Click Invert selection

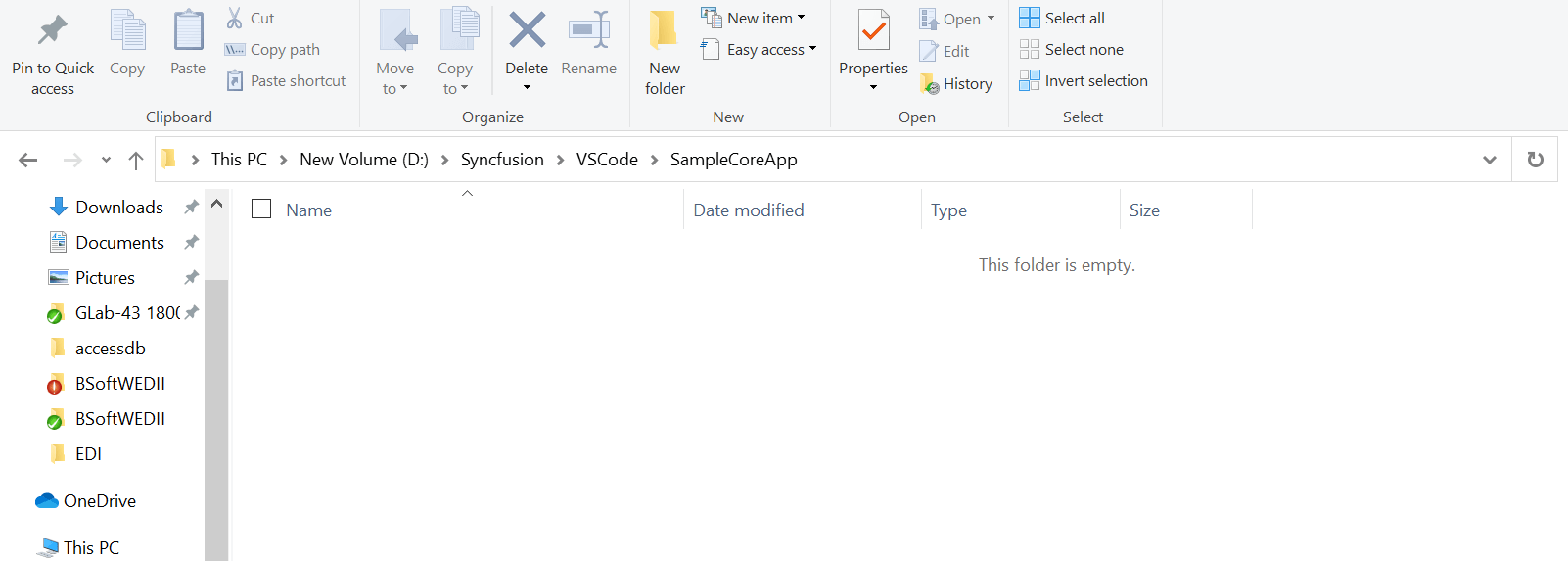pos(1084,81)
